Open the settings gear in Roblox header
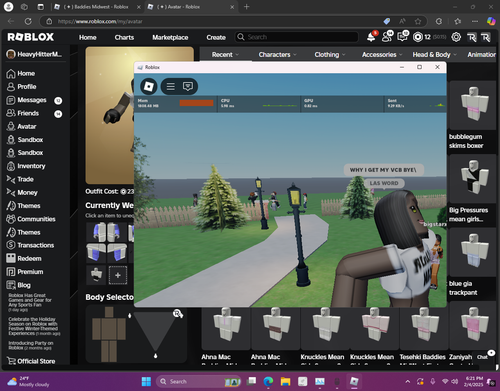The height and width of the screenshot is (391, 500). pyautogui.click(x=456, y=37)
